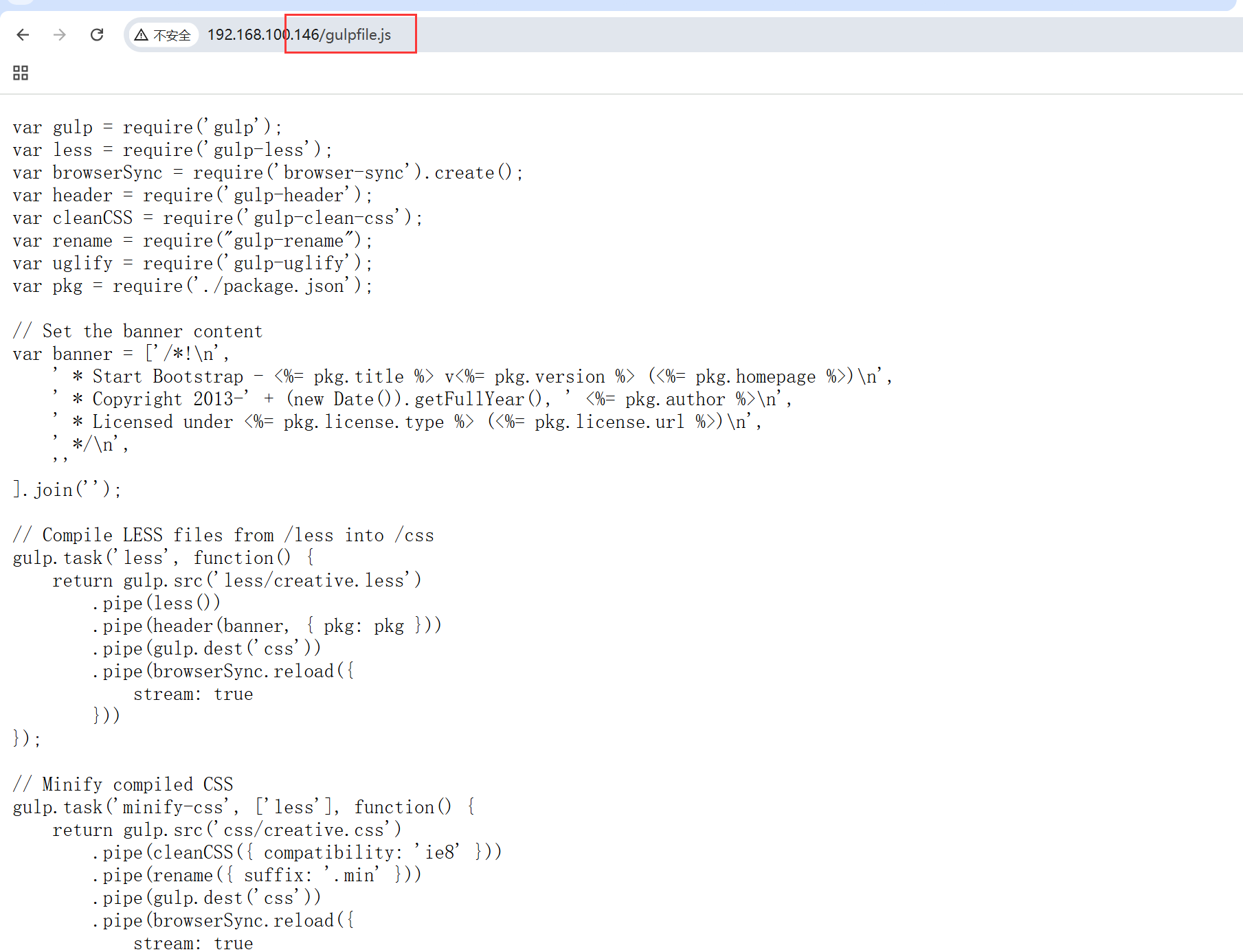Click the line requiring './package.json'
This screenshot has width=1243, height=952.
click(192, 286)
